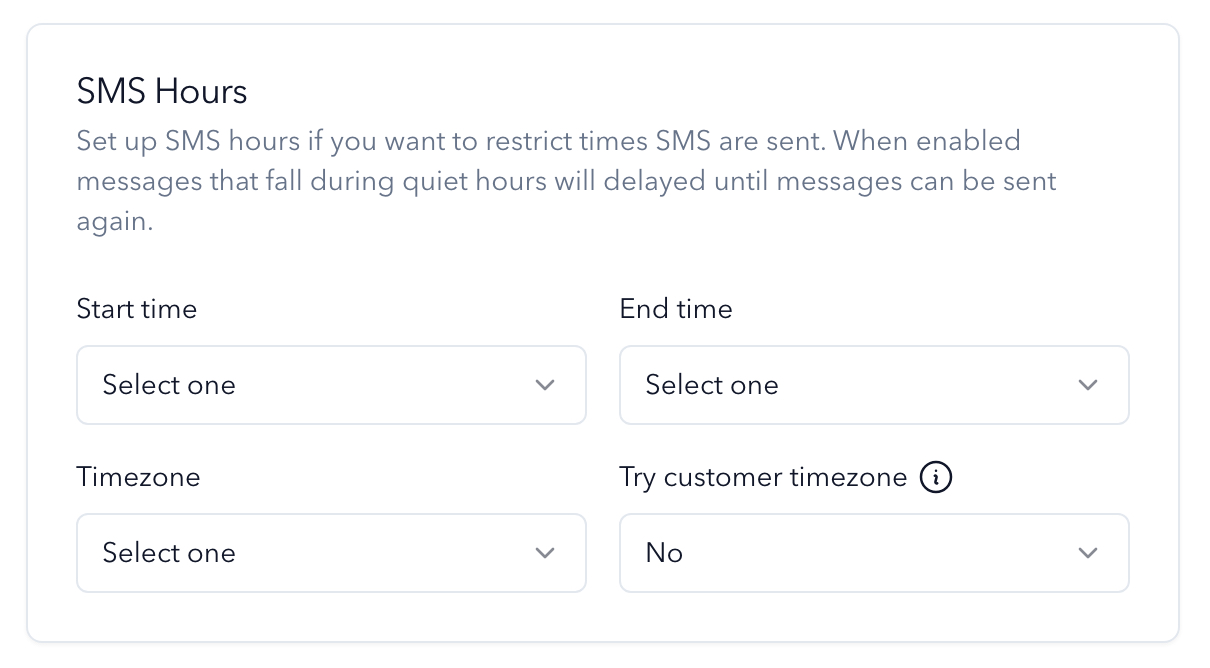Viewport: 1210px width, 668px height.
Task: Open the End time dropdown
Action: 874,385
